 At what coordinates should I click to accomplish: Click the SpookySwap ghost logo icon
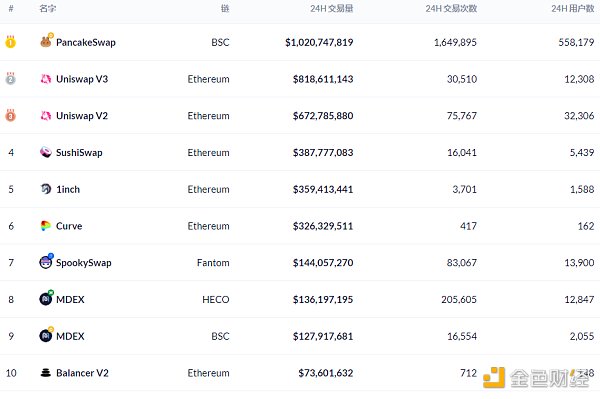pos(46,262)
